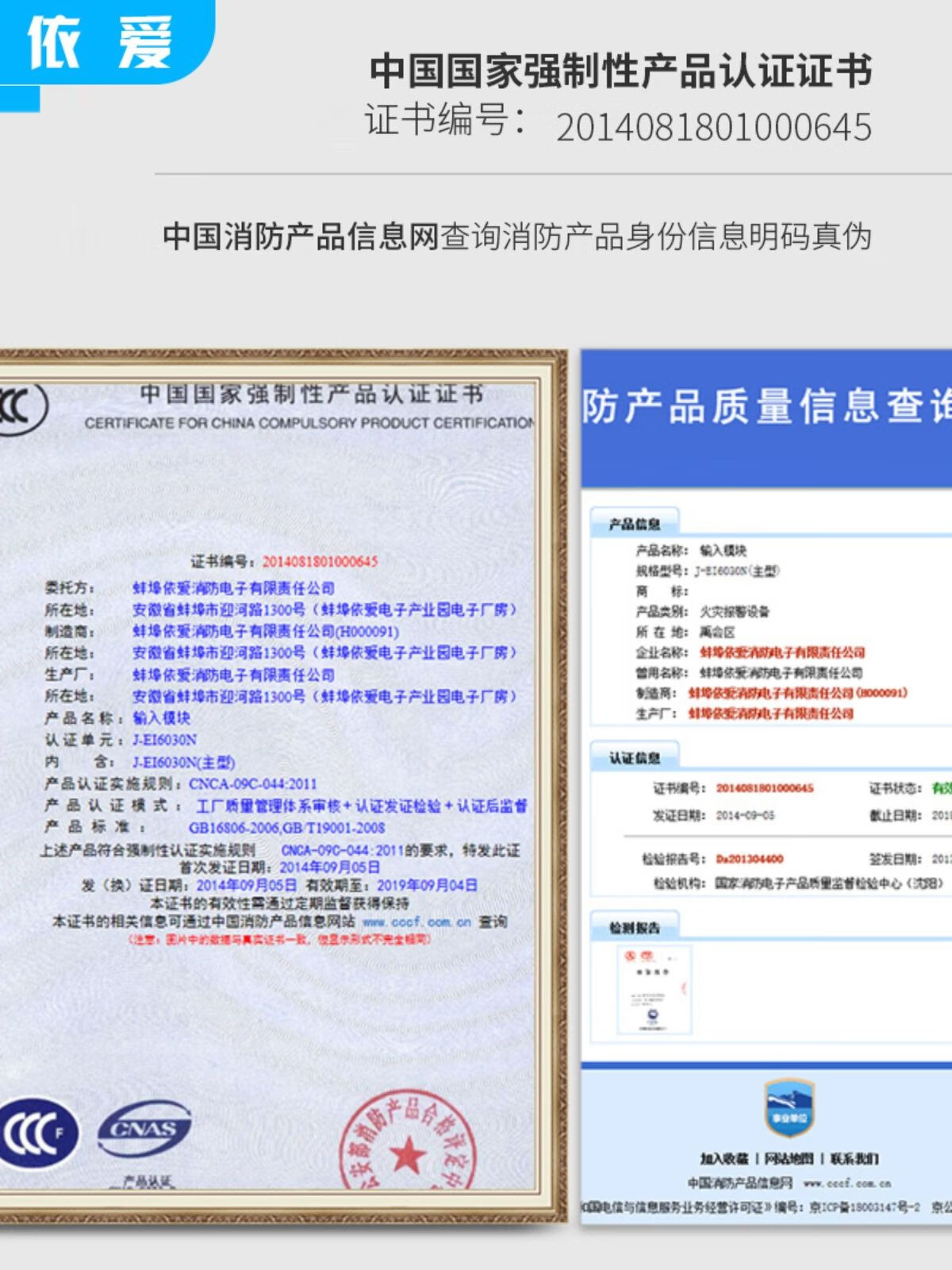Click the red official seal stamp

[407, 1144]
